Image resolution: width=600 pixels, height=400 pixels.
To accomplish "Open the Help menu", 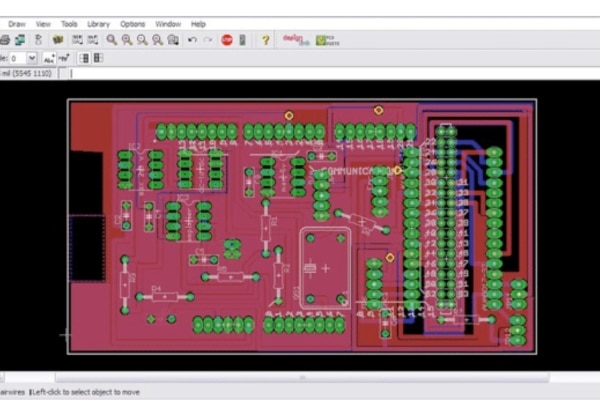I will coord(198,24).
